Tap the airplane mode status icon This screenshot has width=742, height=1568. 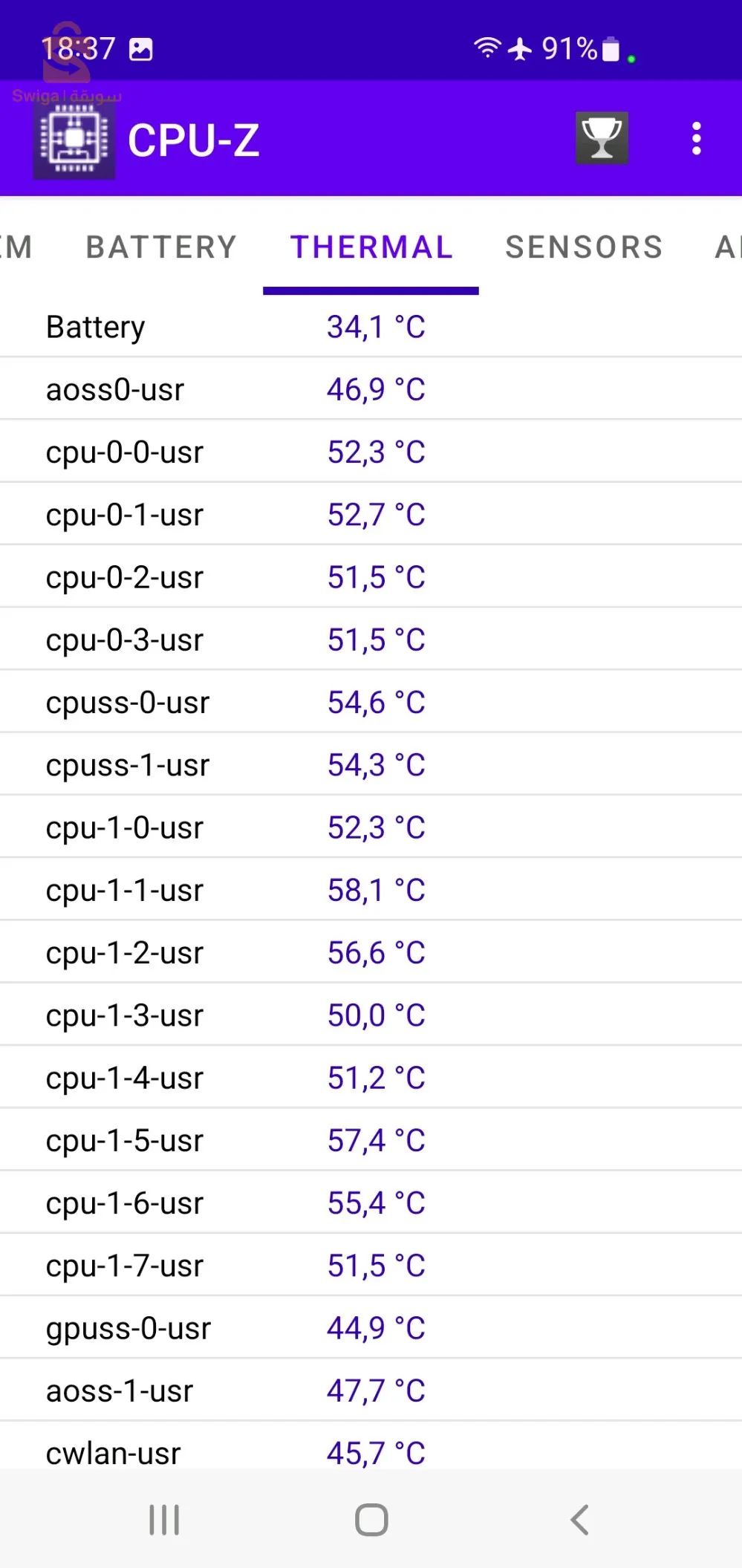tap(520, 49)
